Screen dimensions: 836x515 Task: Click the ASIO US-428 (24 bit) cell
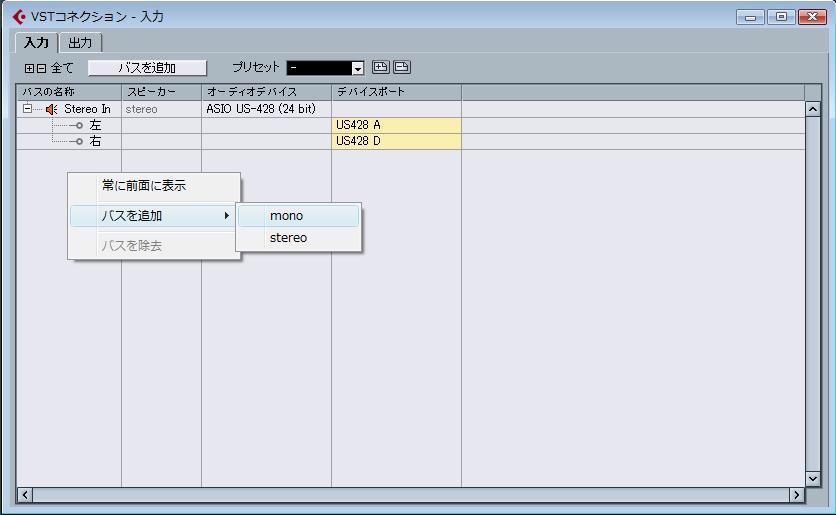[x=266, y=109]
